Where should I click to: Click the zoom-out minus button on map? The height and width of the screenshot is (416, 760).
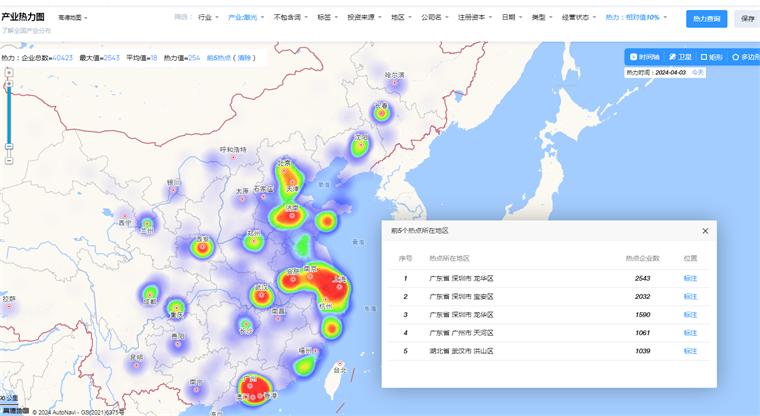[9, 147]
